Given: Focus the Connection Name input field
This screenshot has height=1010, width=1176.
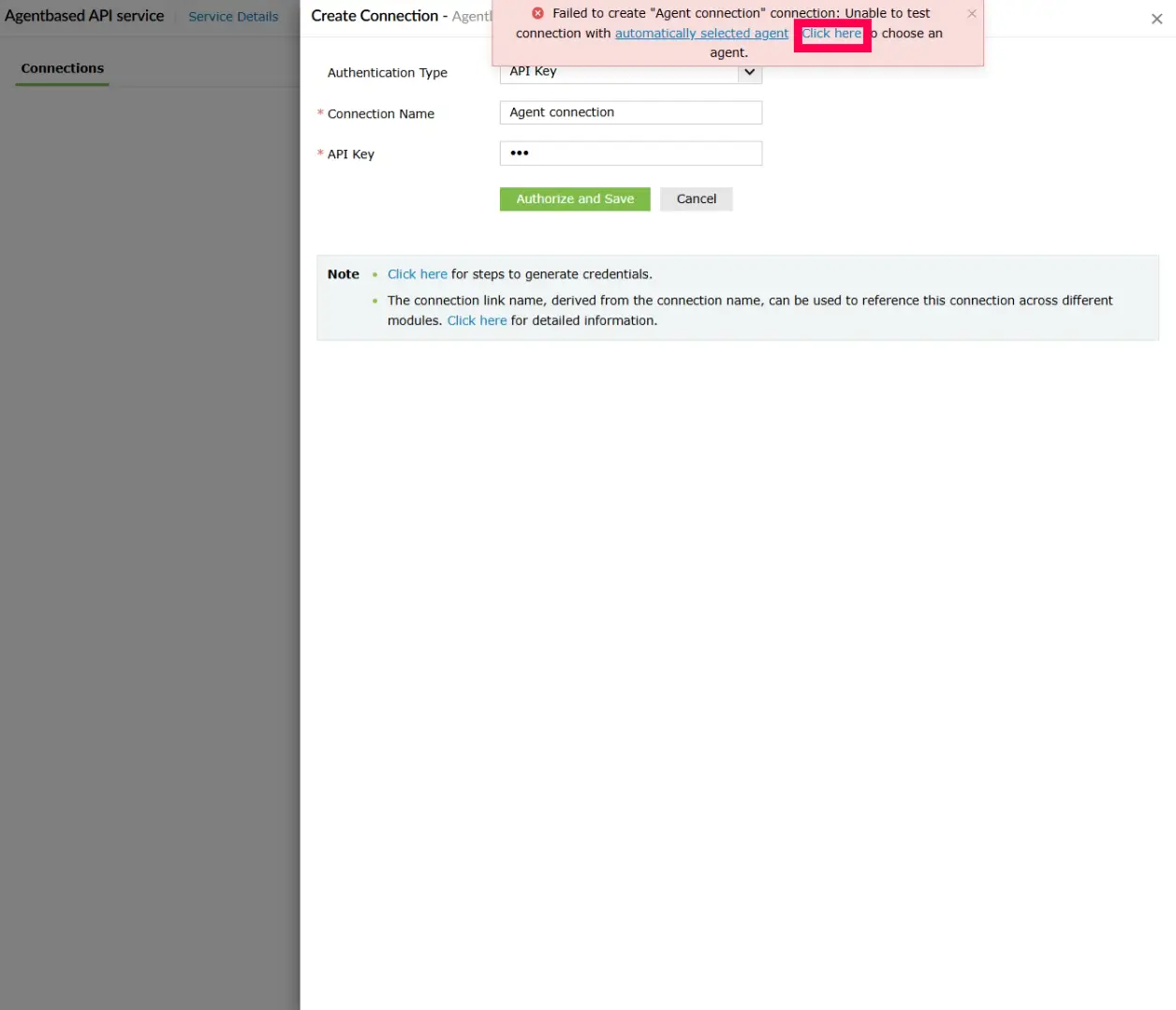Looking at the screenshot, I should point(631,112).
